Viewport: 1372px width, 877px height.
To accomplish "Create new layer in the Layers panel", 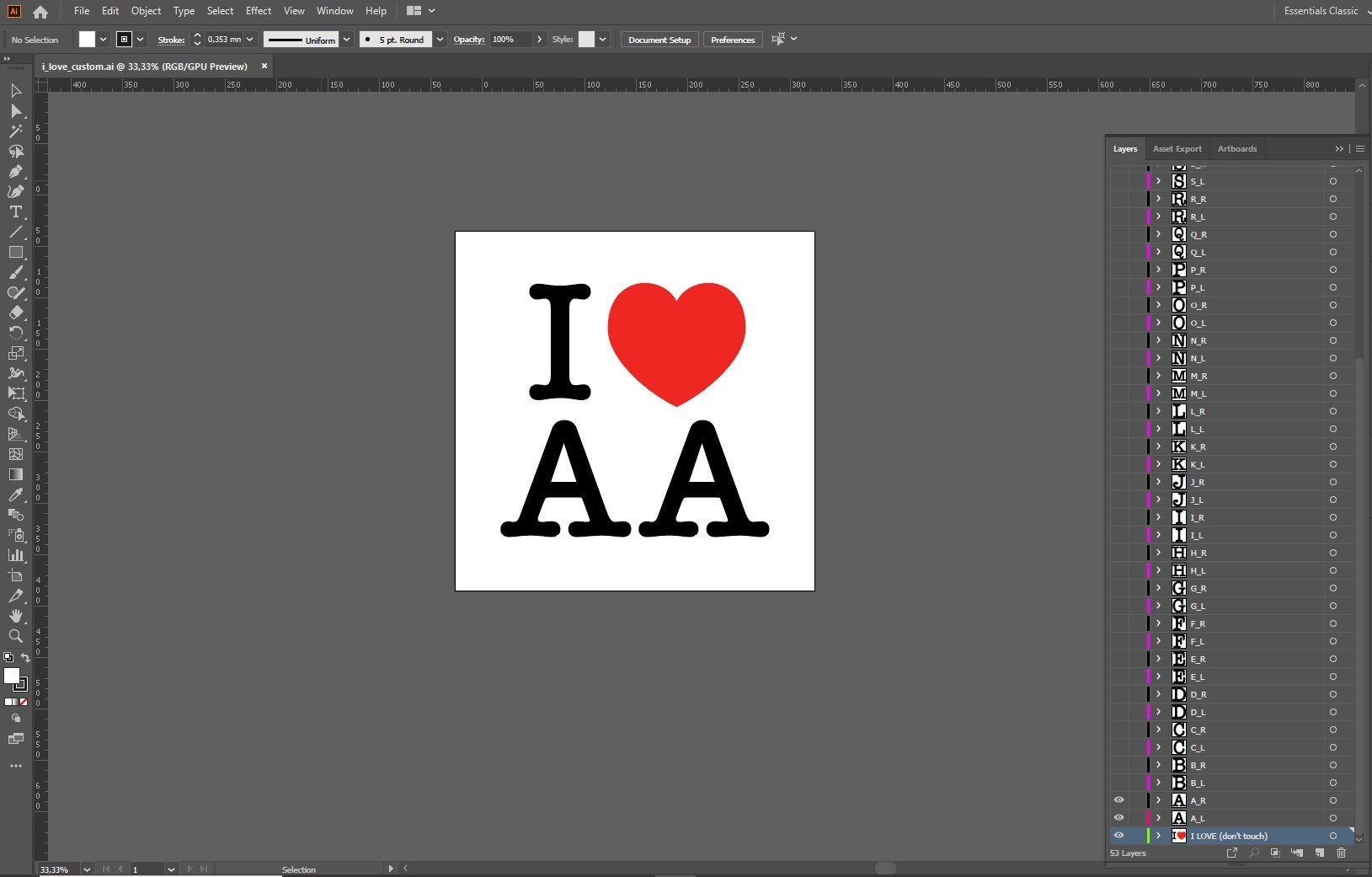I will tap(1319, 853).
